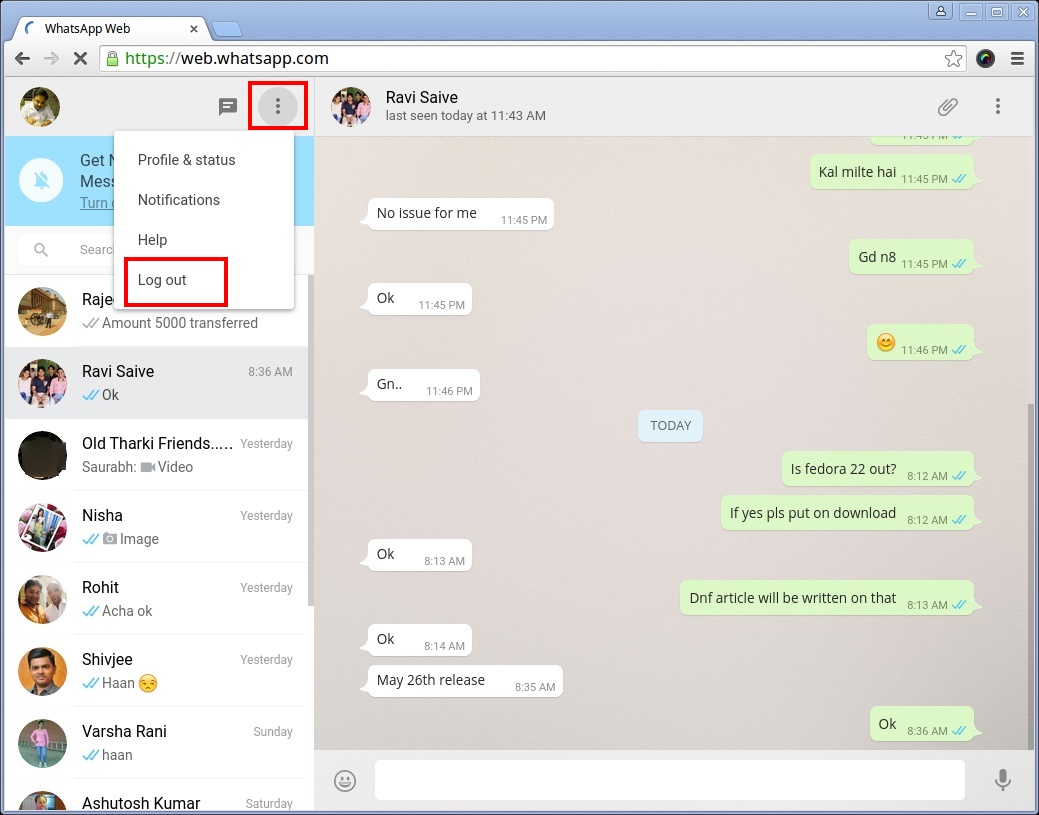
Task: Bookmark this page with star icon
Action: click(953, 58)
